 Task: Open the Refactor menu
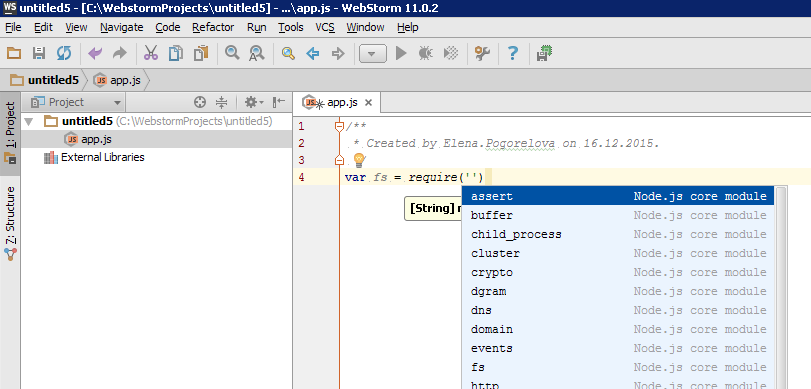tap(213, 27)
